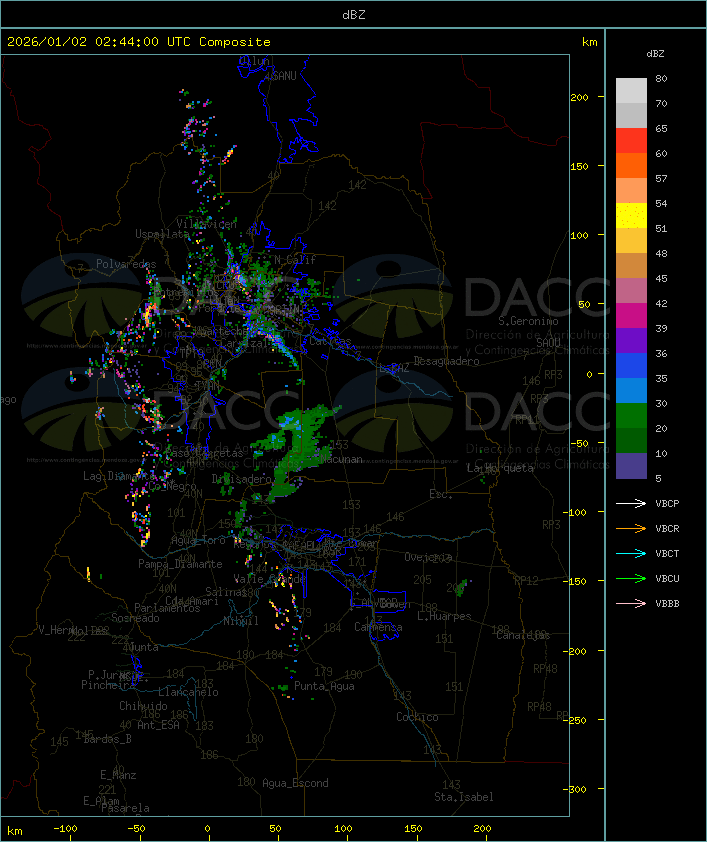Click the Pincheira map label
707x842 pixels.
pyautogui.click(x=108, y=685)
